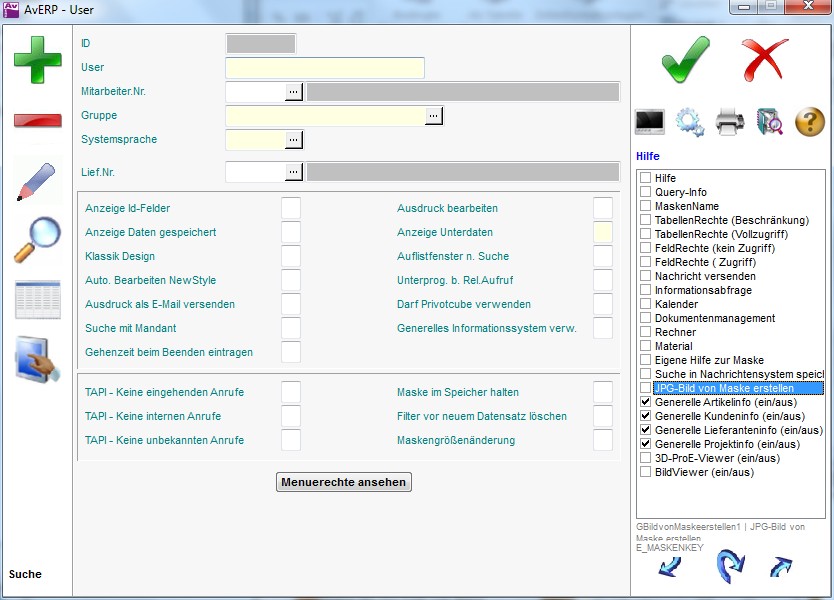Open the table list view icon
This screenshot has width=834, height=600.
pyautogui.click(x=37, y=300)
